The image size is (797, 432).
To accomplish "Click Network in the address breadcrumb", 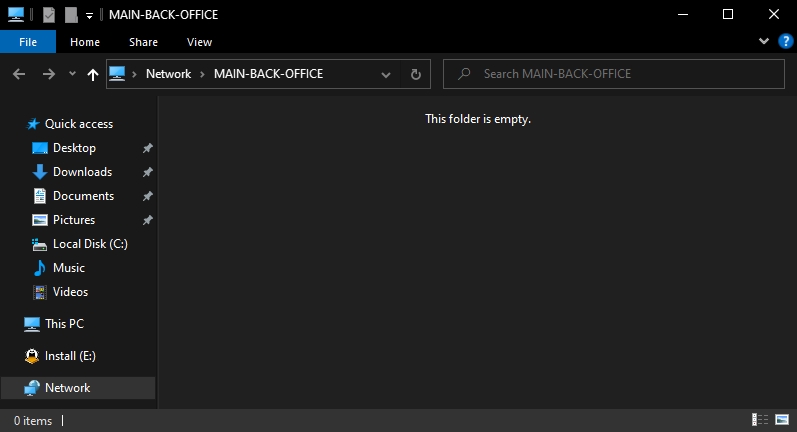I will [x=168, y=74].
